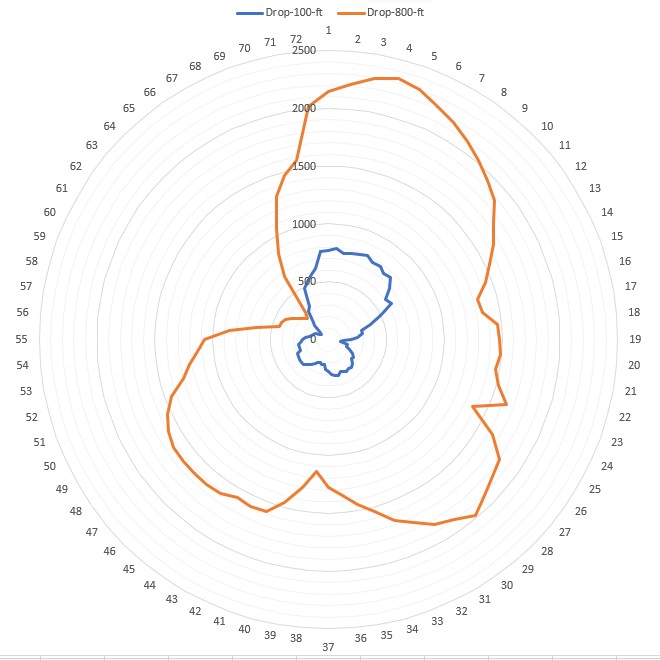Select the orange line marker in legend
The width and height of the screenshot is (660, 660).
[x=349, y=12]
